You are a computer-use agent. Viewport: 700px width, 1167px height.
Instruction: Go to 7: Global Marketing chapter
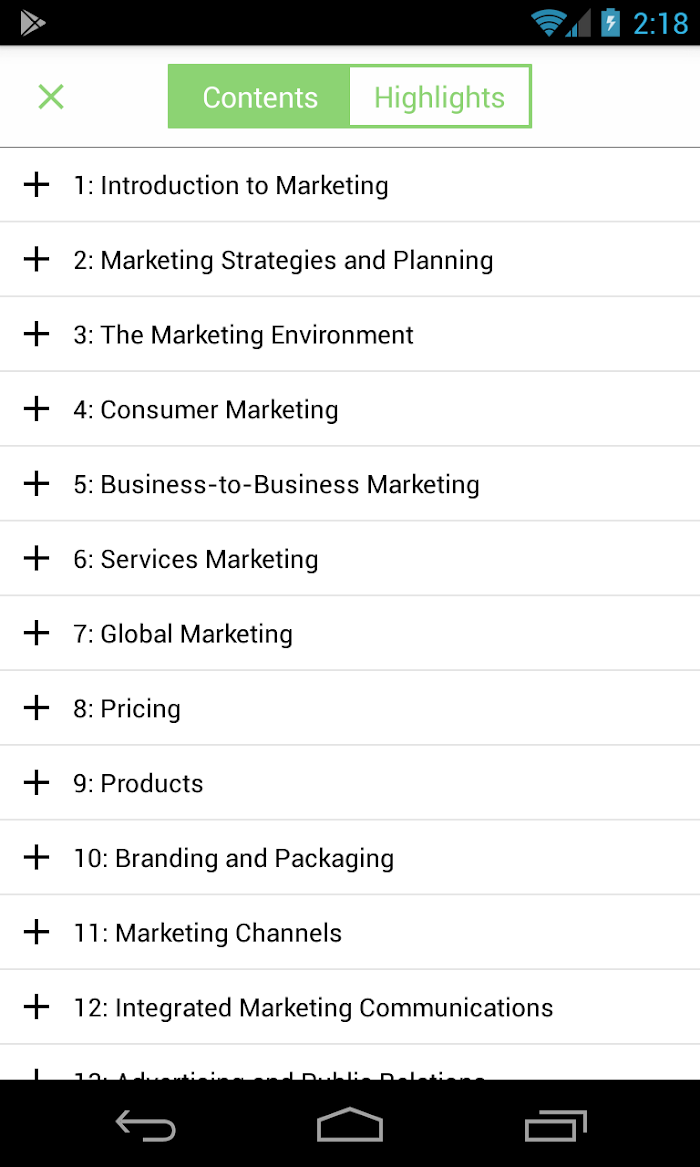pyautogui.click(x=183, y=634)
